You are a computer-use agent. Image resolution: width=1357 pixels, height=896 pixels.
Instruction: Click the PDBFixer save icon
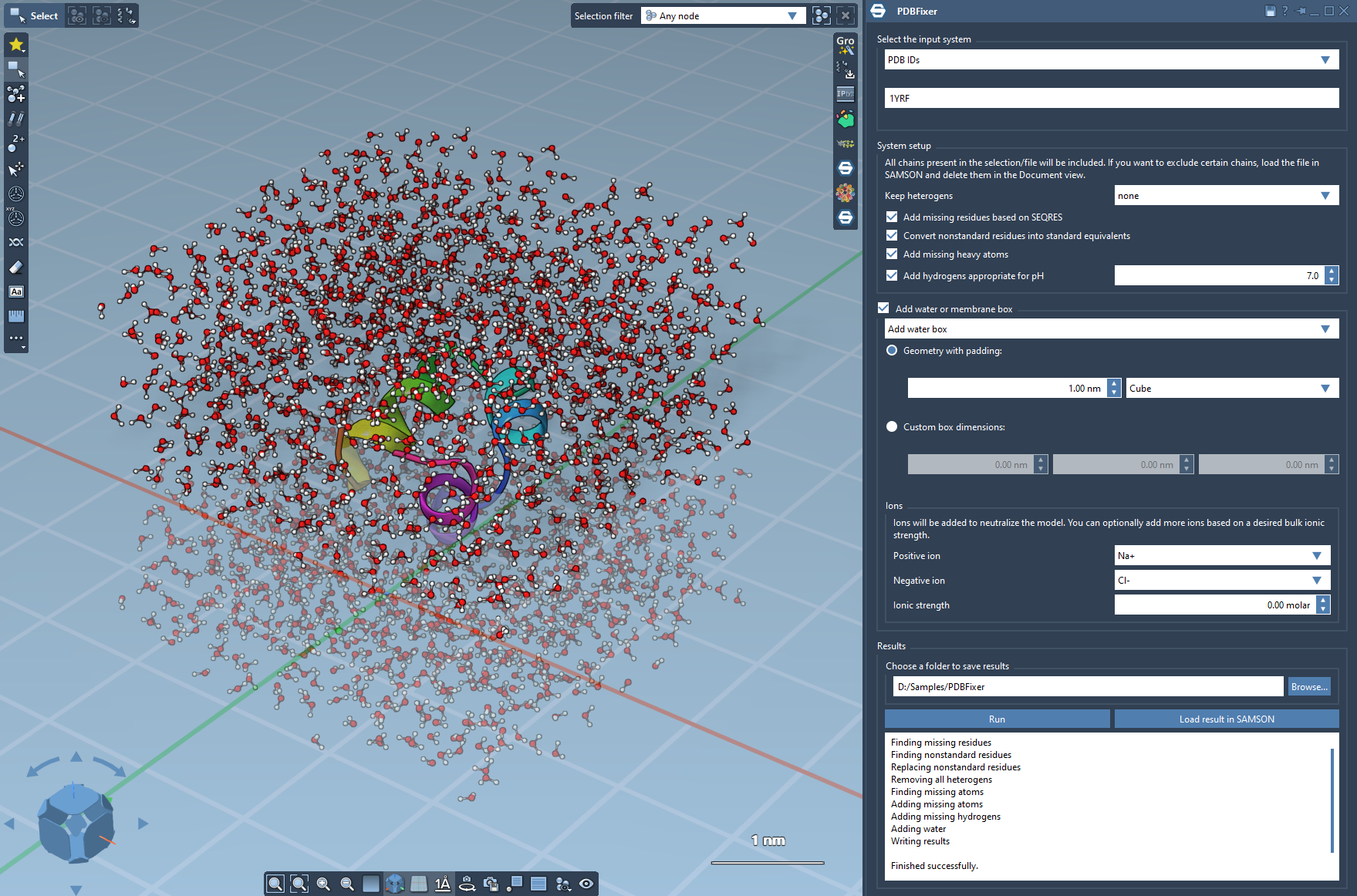(1270, 11)
